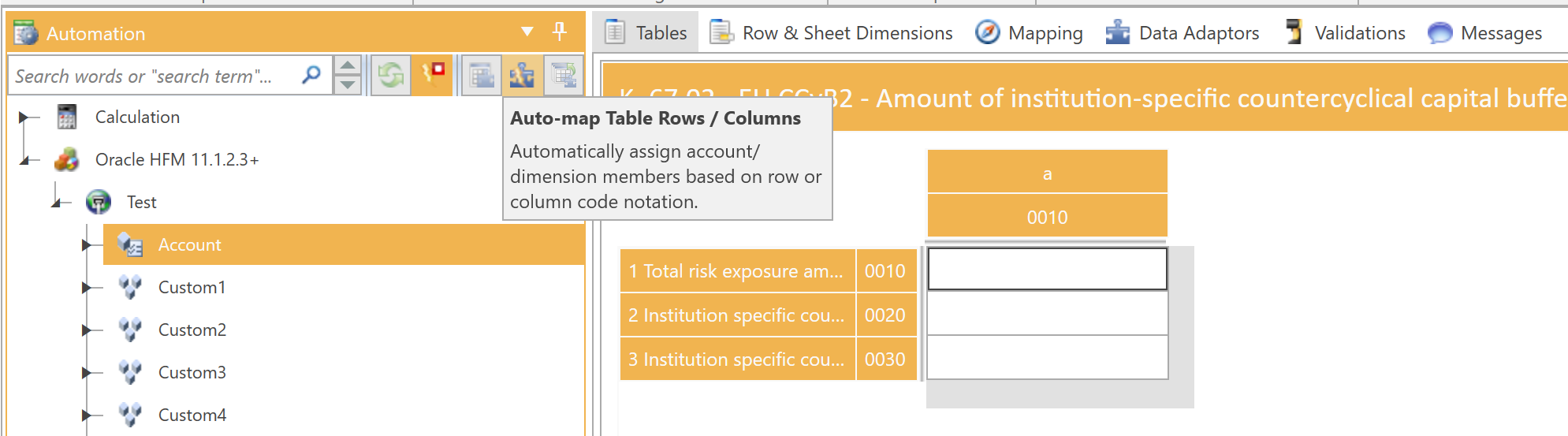Viewport: 1568px width, 436px height.
Task: Expand the Calculation tree node
Action: click(24, 117)
